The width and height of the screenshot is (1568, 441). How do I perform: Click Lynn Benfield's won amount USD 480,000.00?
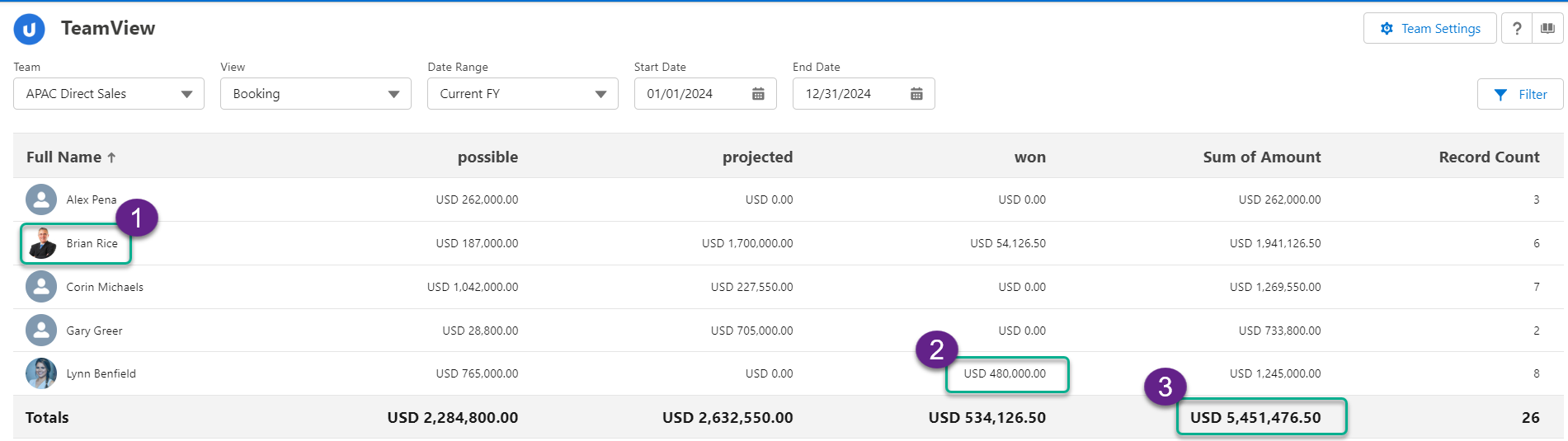pos(1005,373)
